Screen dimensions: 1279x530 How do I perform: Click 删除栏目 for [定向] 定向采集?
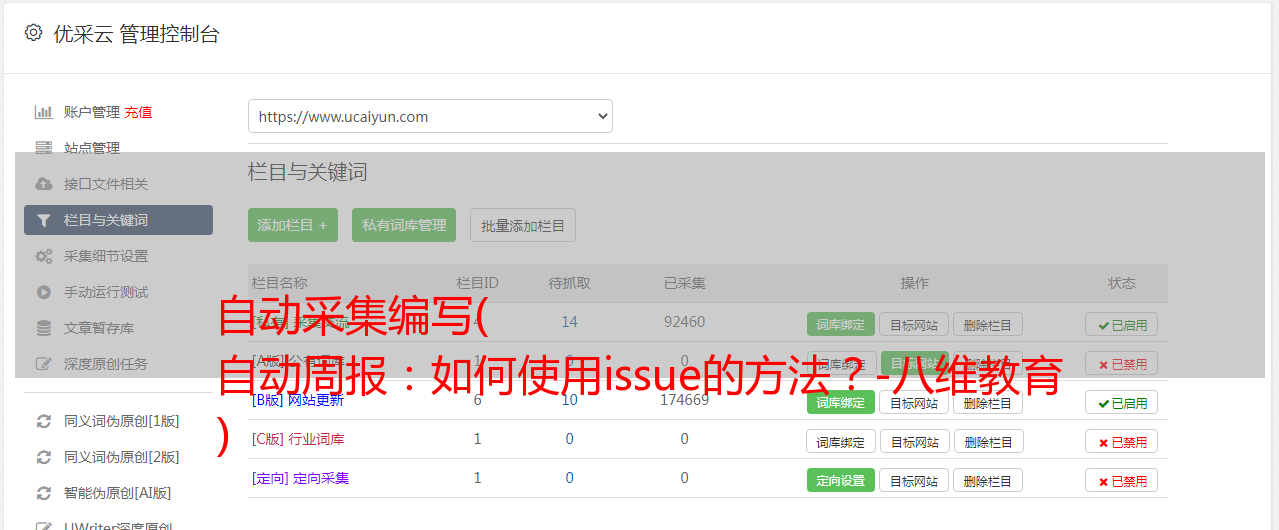coord(988,480)
